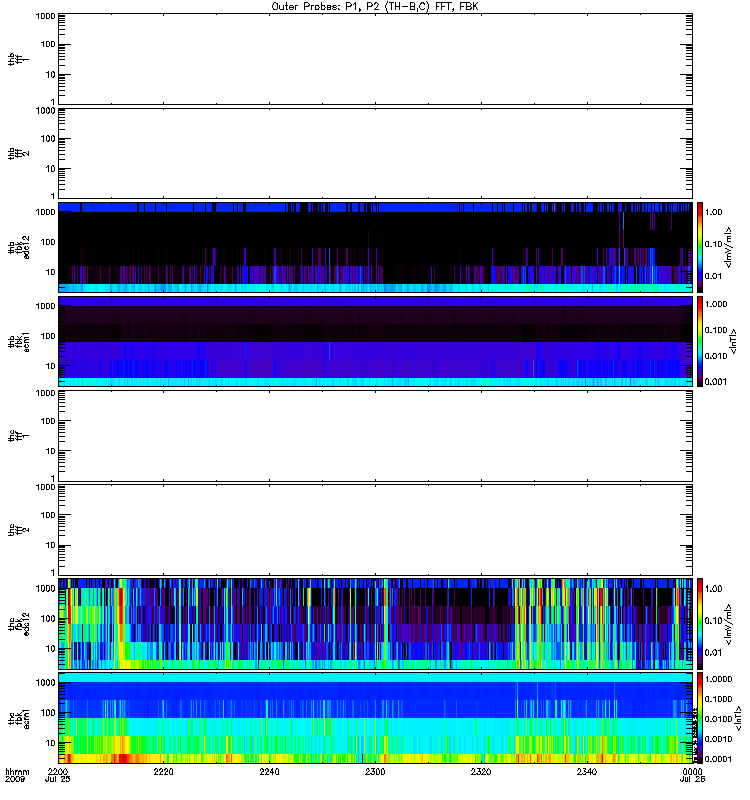
Task: Click the 'Jul 26' date label
Action: tap(692, 780)
